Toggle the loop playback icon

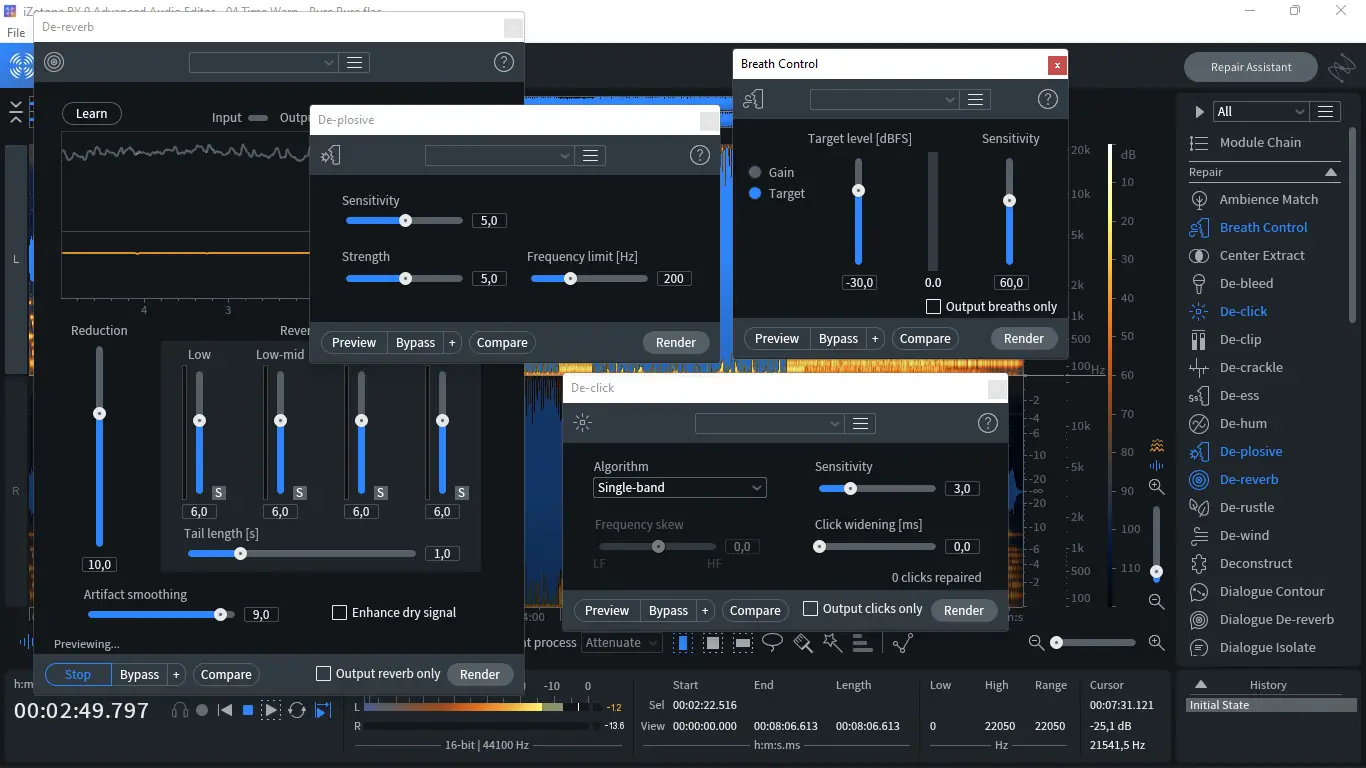297,710
